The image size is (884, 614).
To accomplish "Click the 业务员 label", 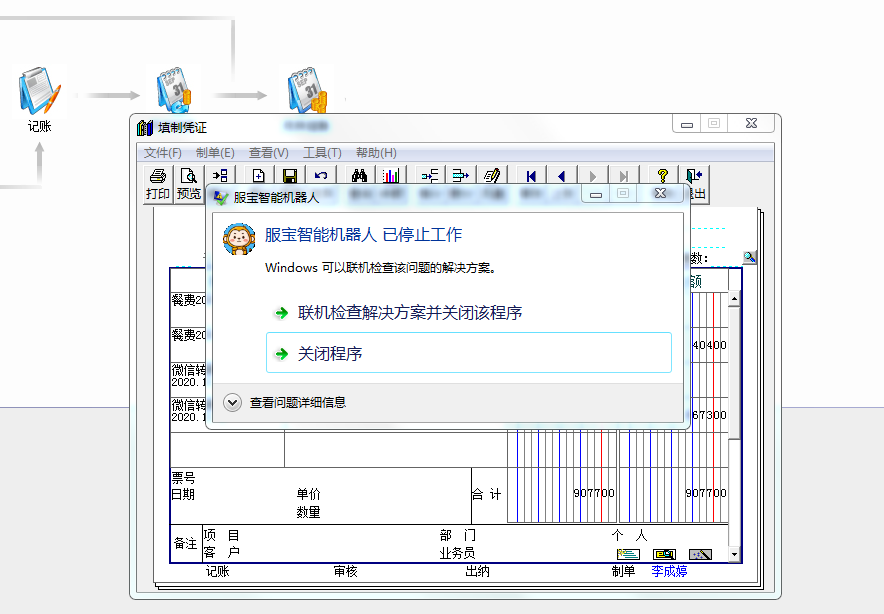I will tap(457, 553).
